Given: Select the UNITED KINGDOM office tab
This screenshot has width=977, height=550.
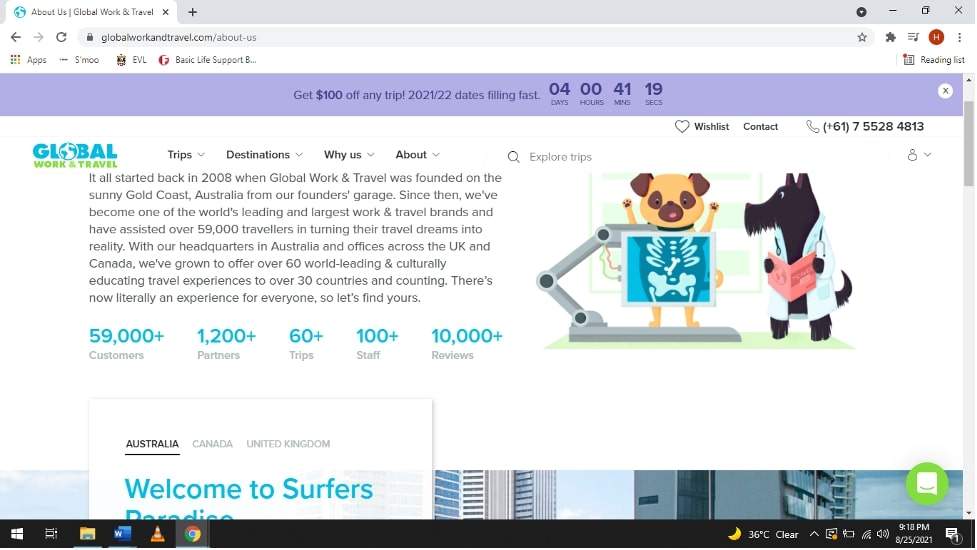Looking at the screenshot, I should coord(288,444).
